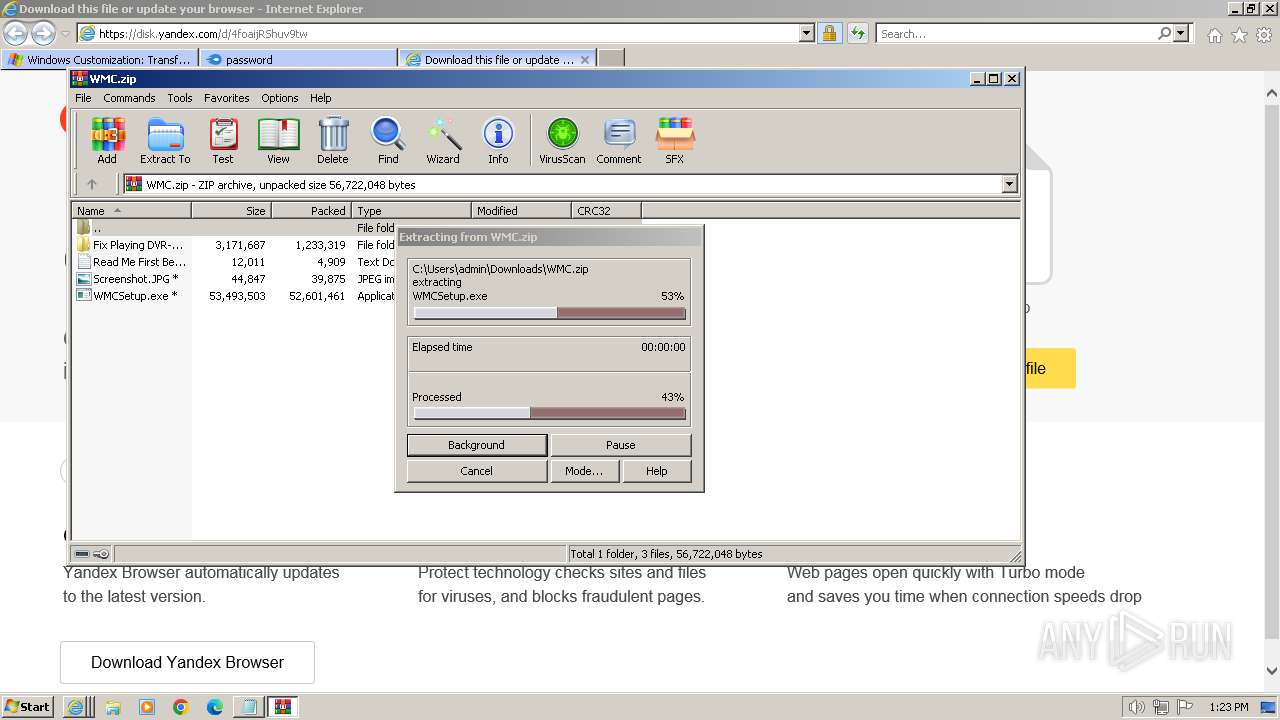Open the browser Tools gear icon

(x=1264, y=35)
